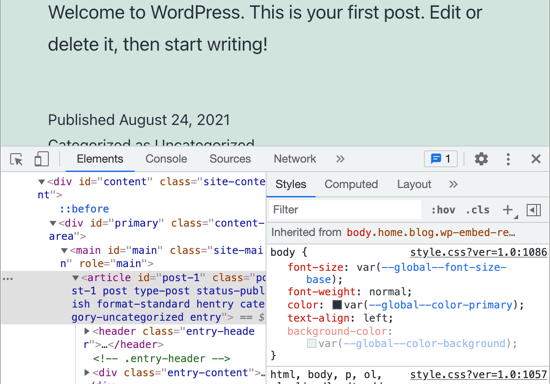Open the issues counter badge showing 1
Viewport: 550px width, 384px height.
441,159
